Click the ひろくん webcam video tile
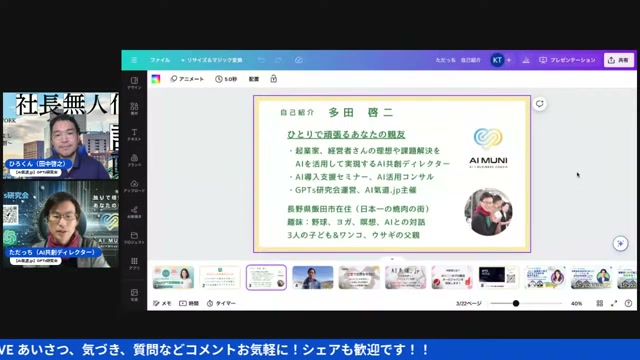Screen dimensions: 640x360 [x=60, y=136]
